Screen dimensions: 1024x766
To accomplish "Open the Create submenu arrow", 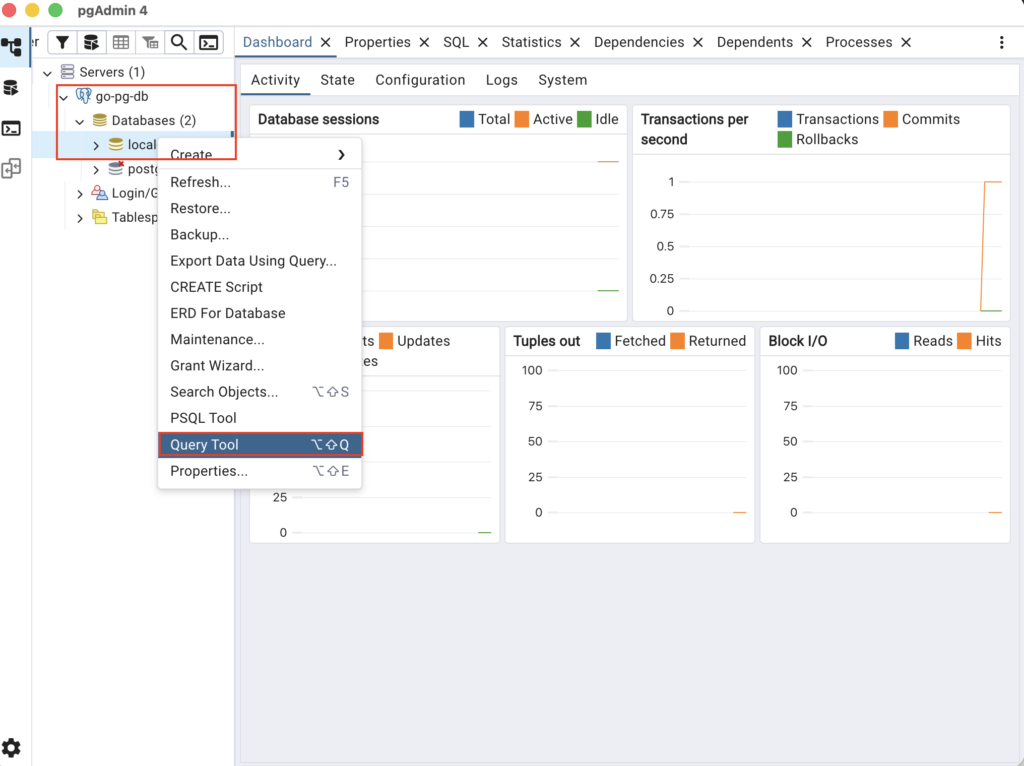I will [x=341, y=155].
